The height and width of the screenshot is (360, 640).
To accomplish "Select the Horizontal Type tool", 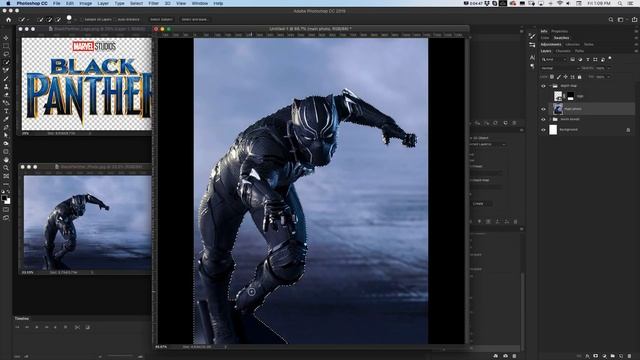I will tap(6, 111).
